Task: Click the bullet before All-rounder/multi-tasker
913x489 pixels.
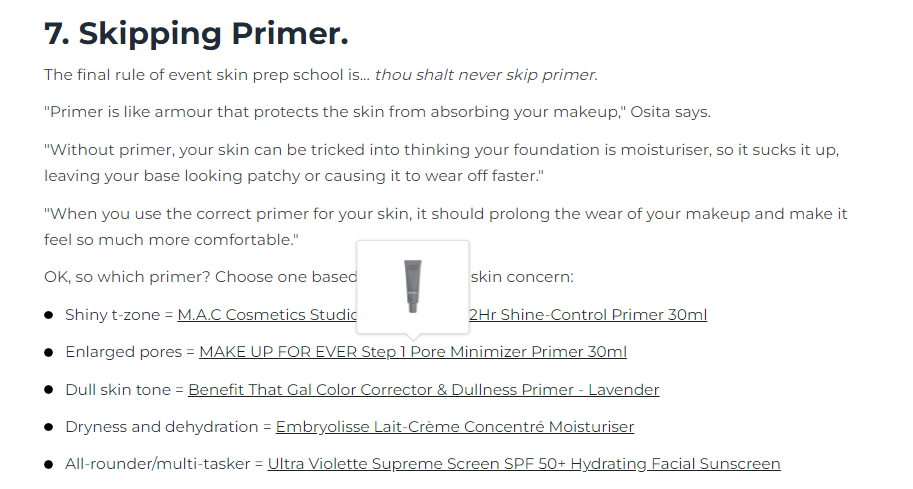Action: pos(49,464)
